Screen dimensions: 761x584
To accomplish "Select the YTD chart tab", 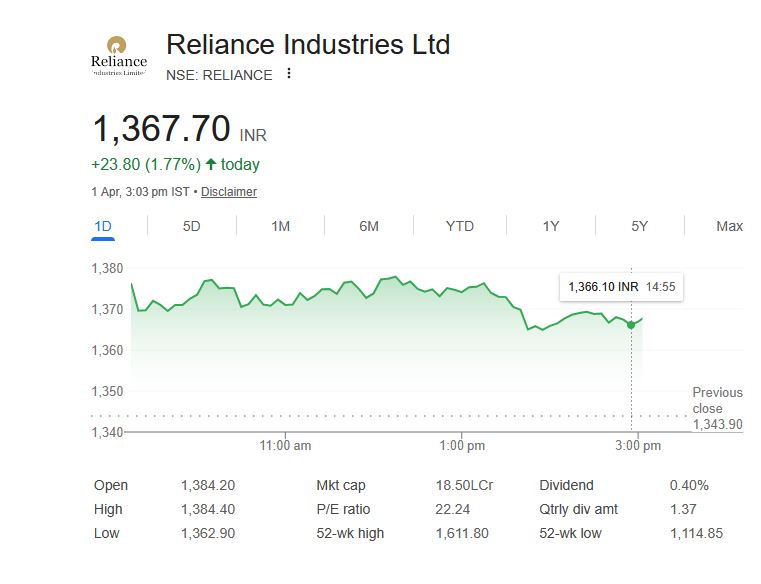I will [459, 226].
